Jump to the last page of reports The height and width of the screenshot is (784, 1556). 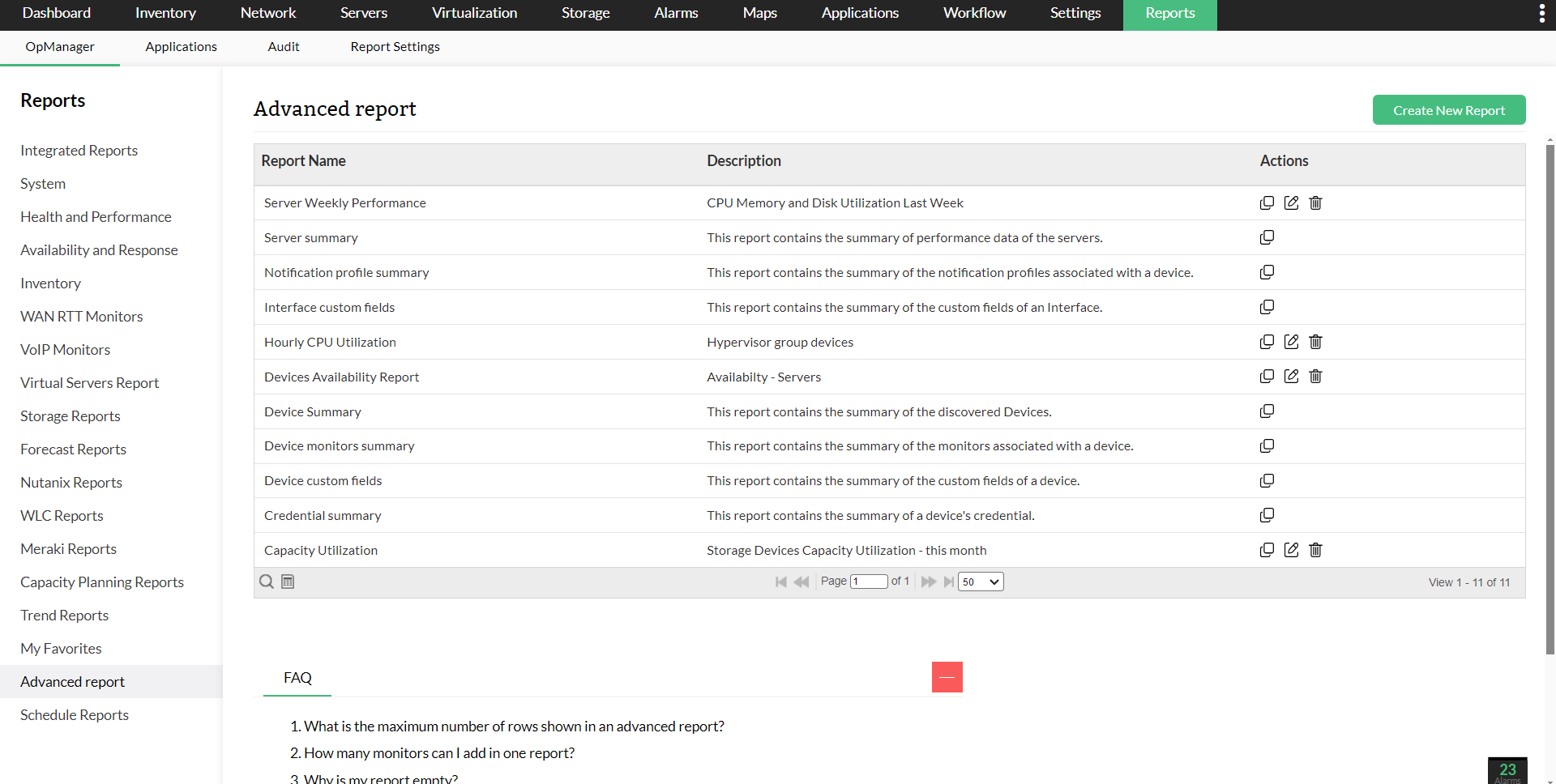point(949,582)
